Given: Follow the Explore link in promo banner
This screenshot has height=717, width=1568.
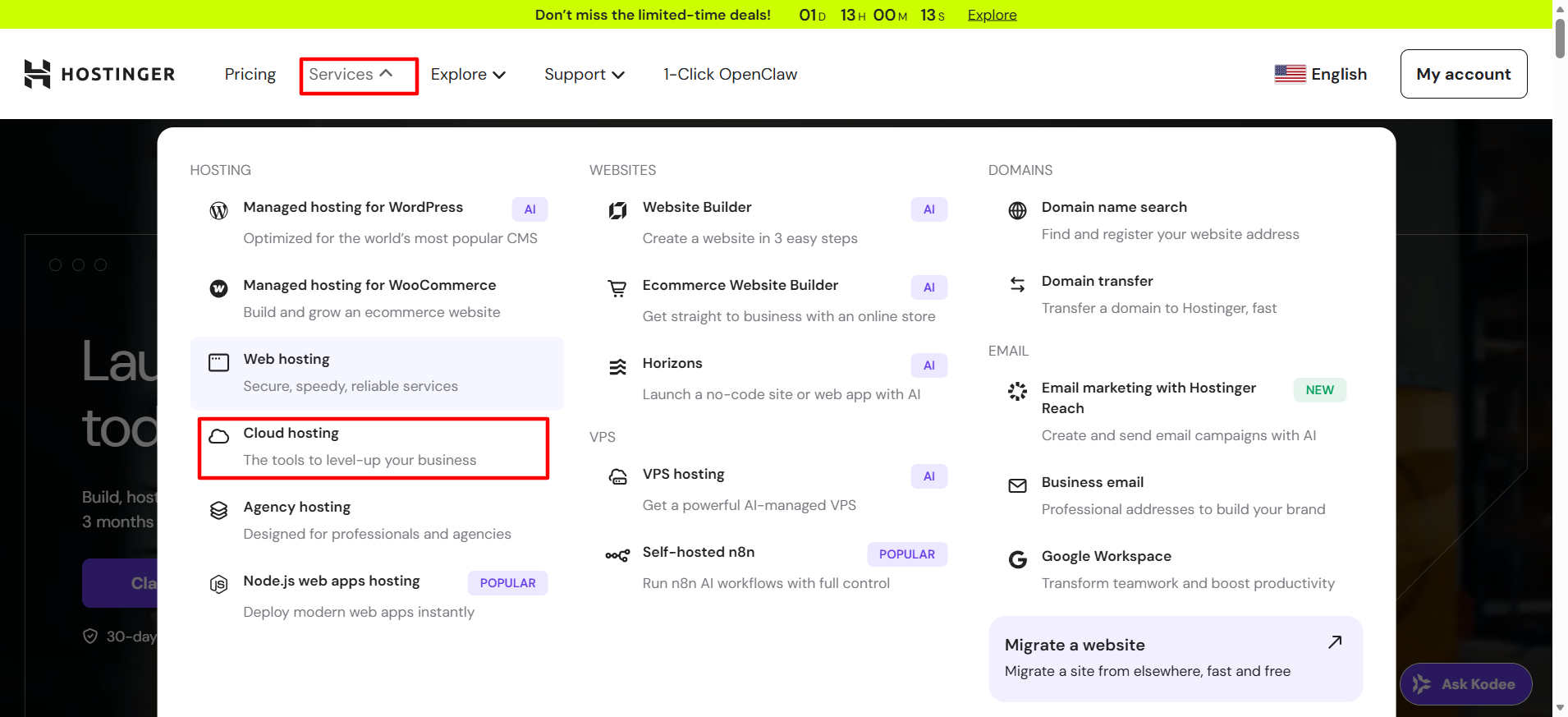Looking at the screenshot, I should point(992,15).
